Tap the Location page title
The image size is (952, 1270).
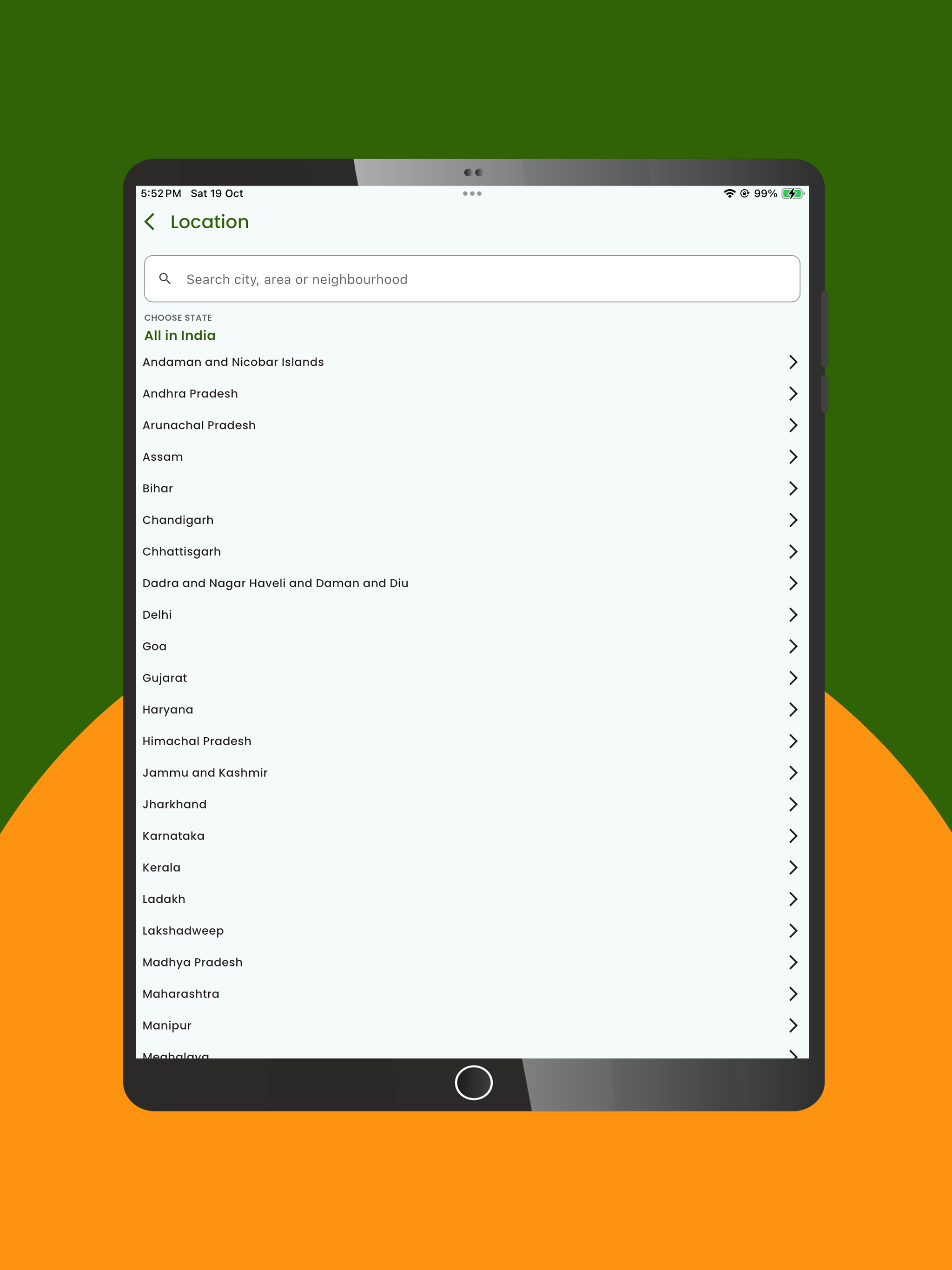point(210,222)
